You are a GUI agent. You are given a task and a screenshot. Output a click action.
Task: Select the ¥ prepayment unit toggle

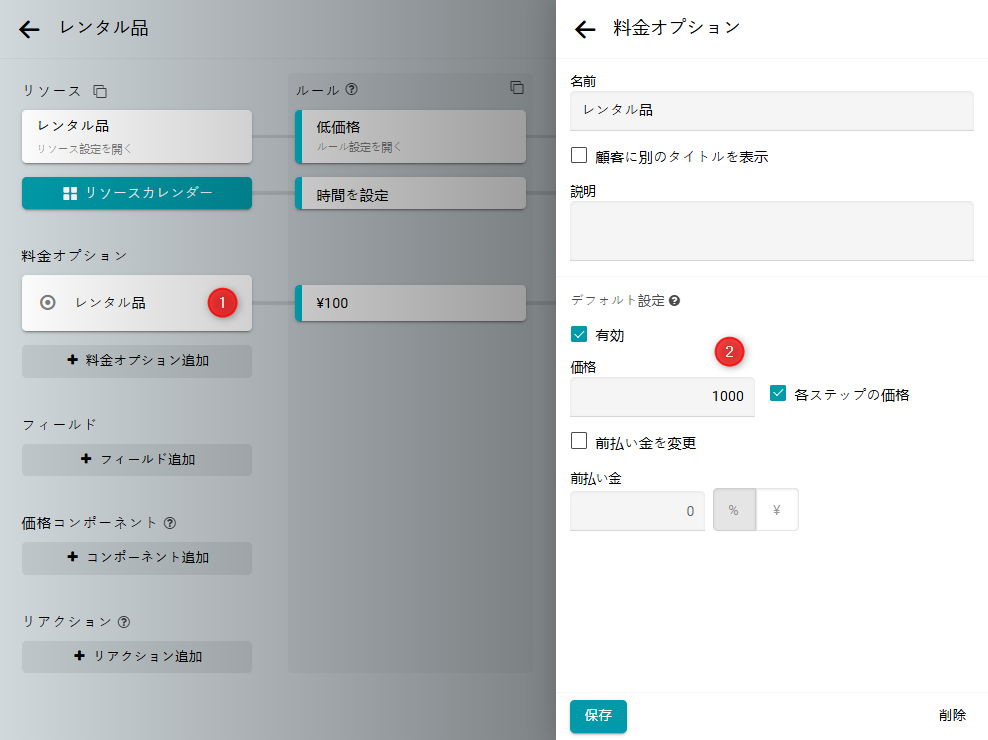pos(777,510)
